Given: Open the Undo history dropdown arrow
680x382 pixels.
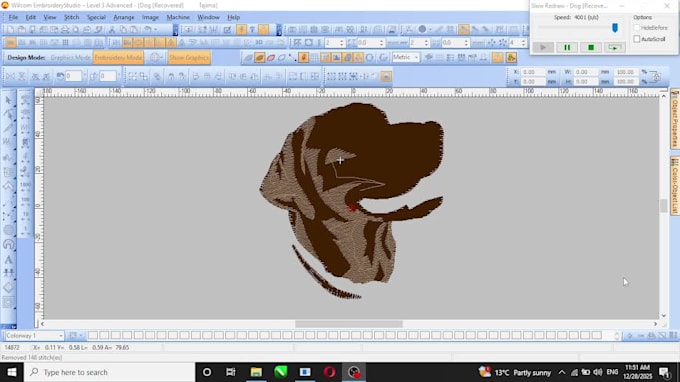Looking at the screenshot, I should click(x=156, y=29).
